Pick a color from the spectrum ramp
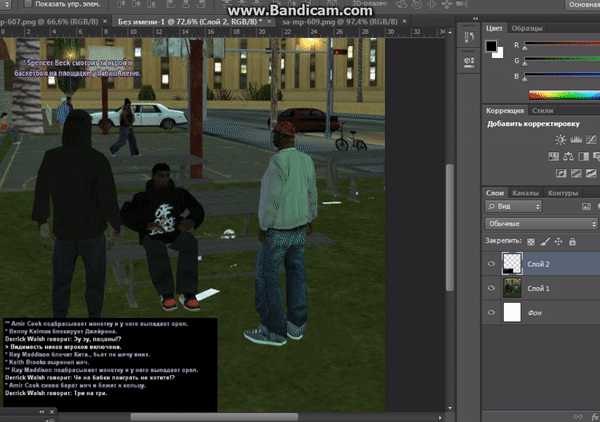This screenshot has width=600, height=422. click(x=564, y=95)
